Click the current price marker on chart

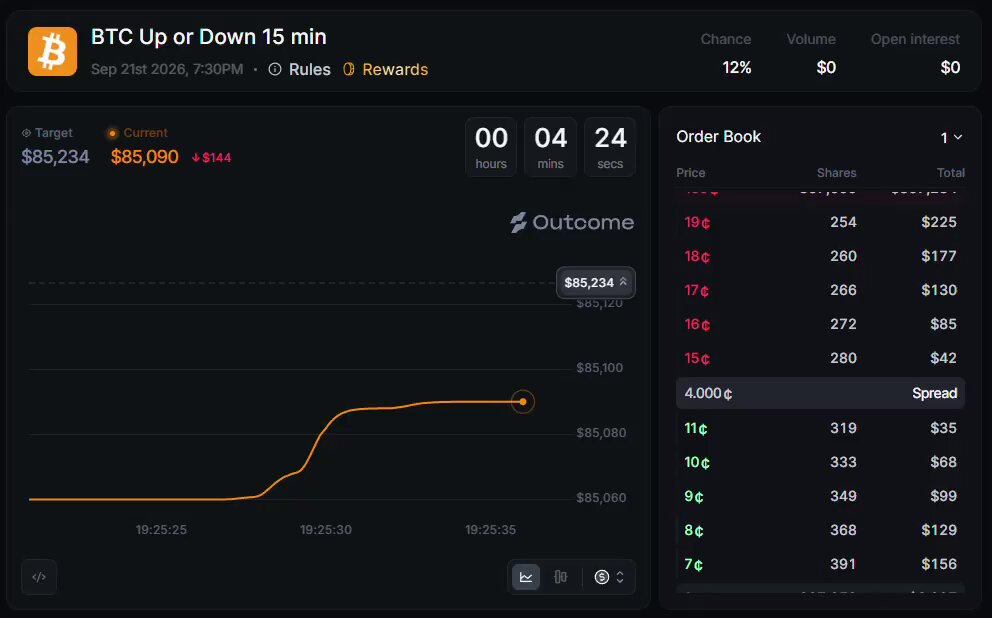click(523, 402)
